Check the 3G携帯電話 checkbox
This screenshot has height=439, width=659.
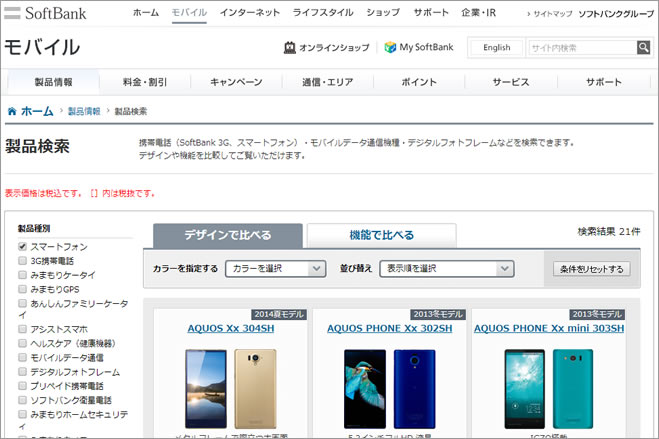pos(22,260)
